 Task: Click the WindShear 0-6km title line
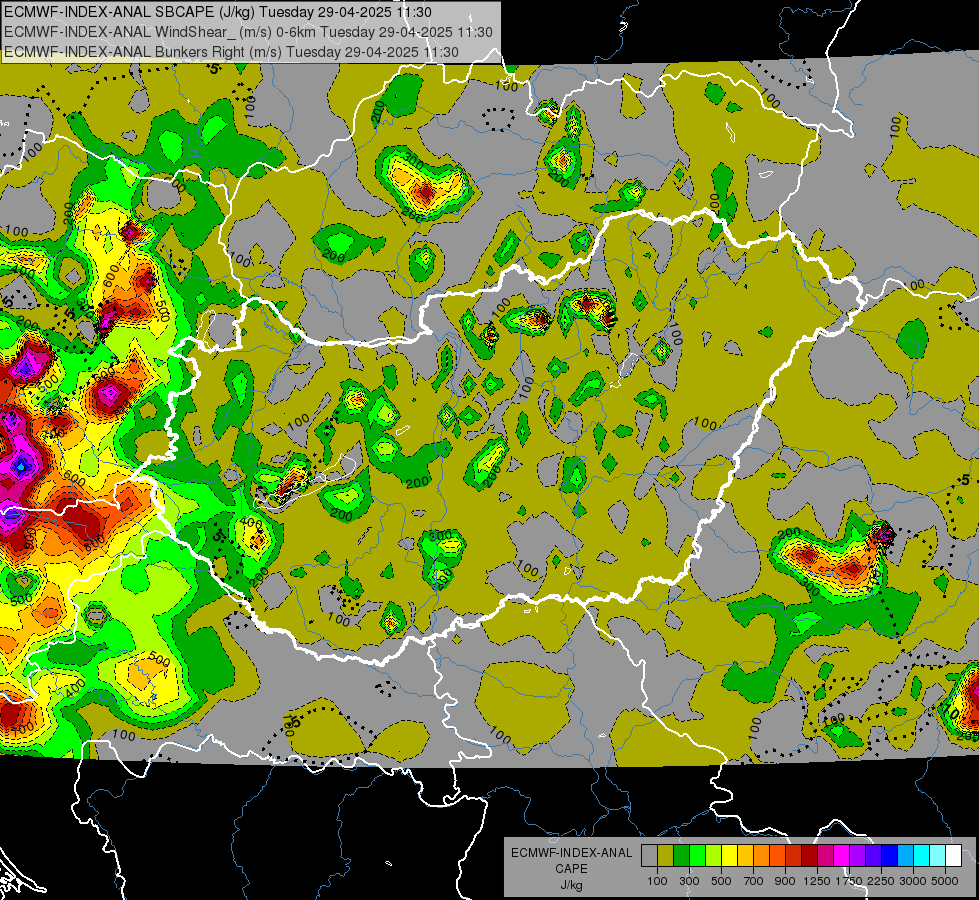coord(248,32)
